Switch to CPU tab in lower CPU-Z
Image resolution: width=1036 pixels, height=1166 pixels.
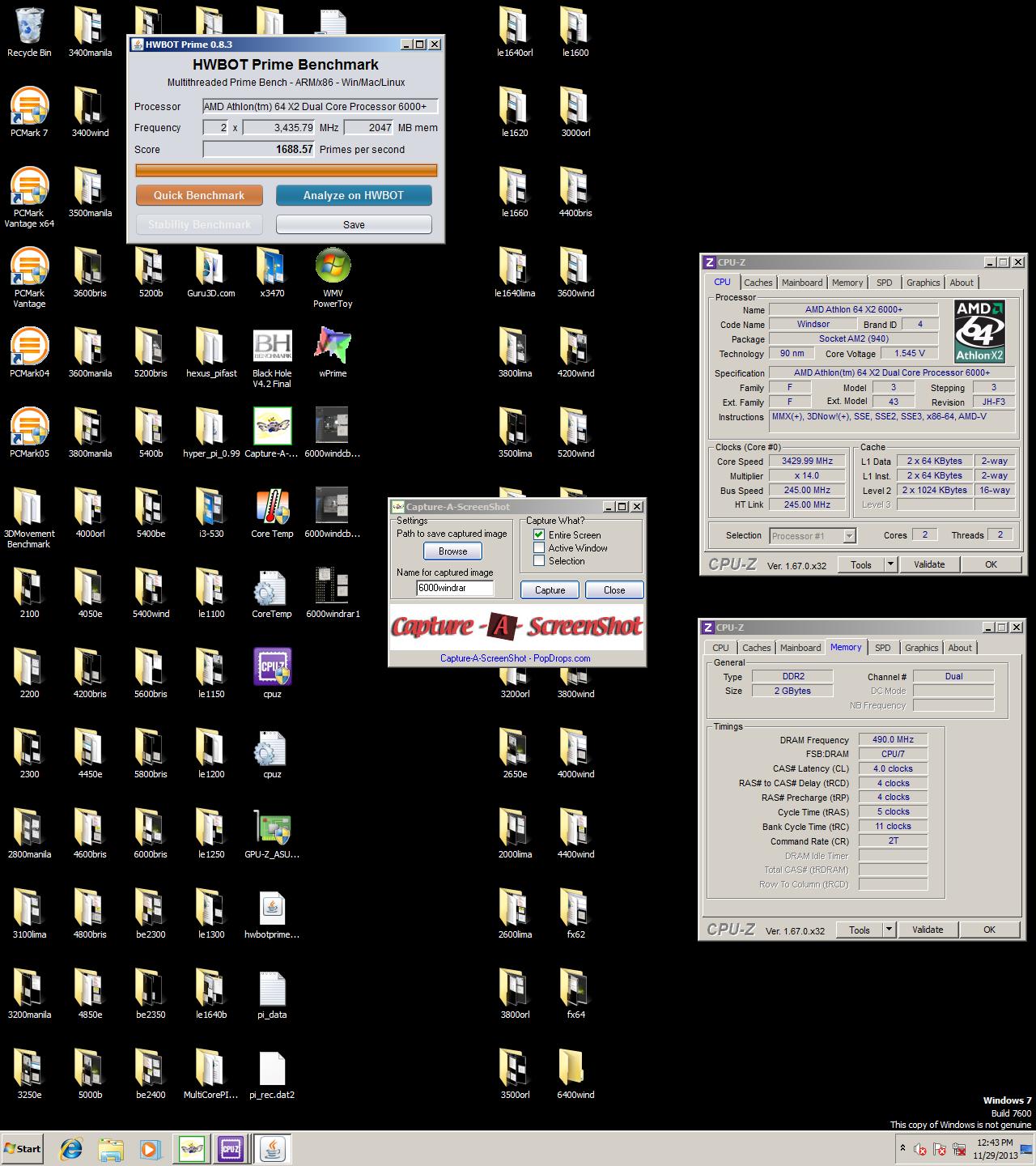tap(720, 648)
